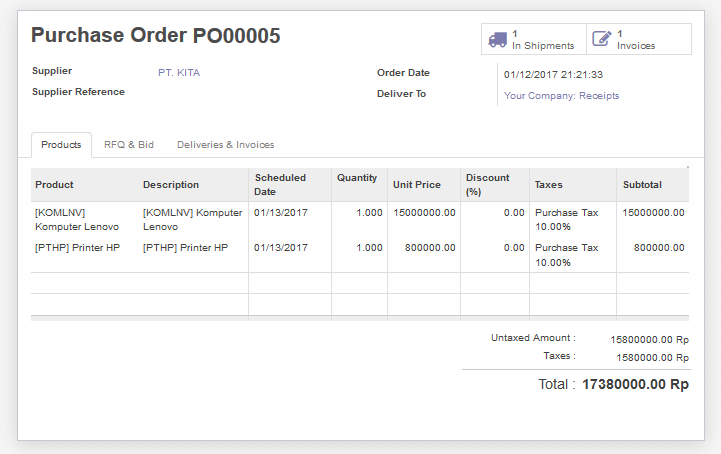
Task: Click the pencil icon for Invoices
Action: pos(601,39)
